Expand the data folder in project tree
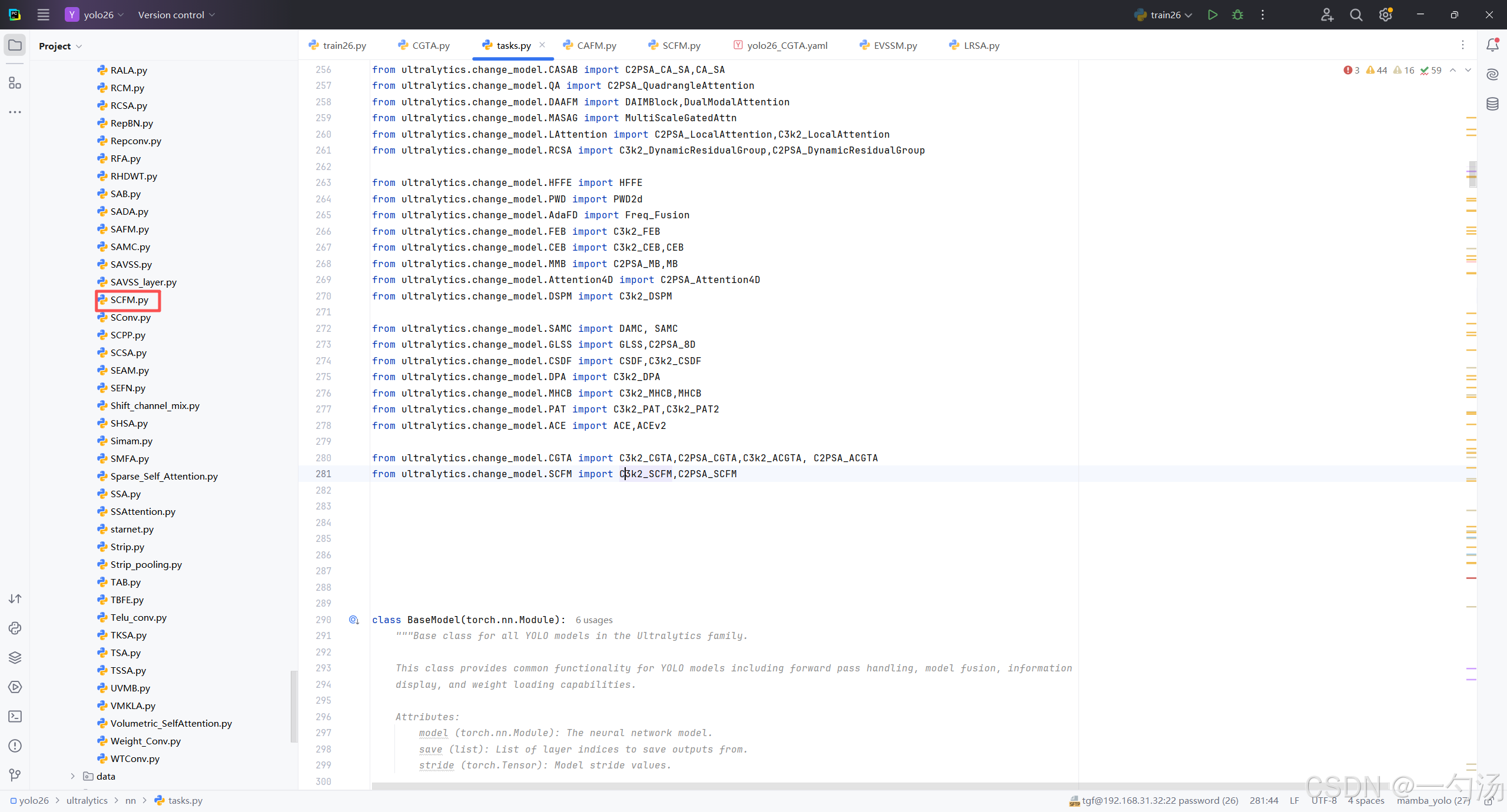The width and height of the screenshot is (1507, 812). [73, 776]
